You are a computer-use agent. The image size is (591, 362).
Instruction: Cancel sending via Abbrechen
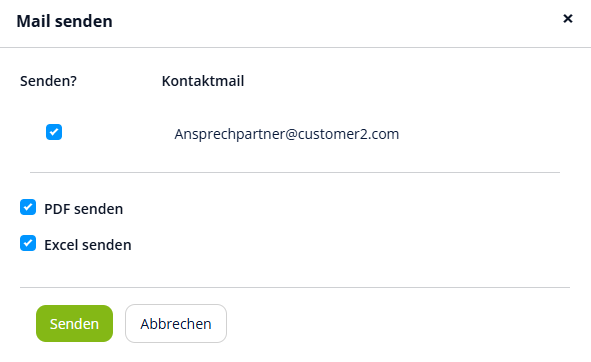pos(176,324)
